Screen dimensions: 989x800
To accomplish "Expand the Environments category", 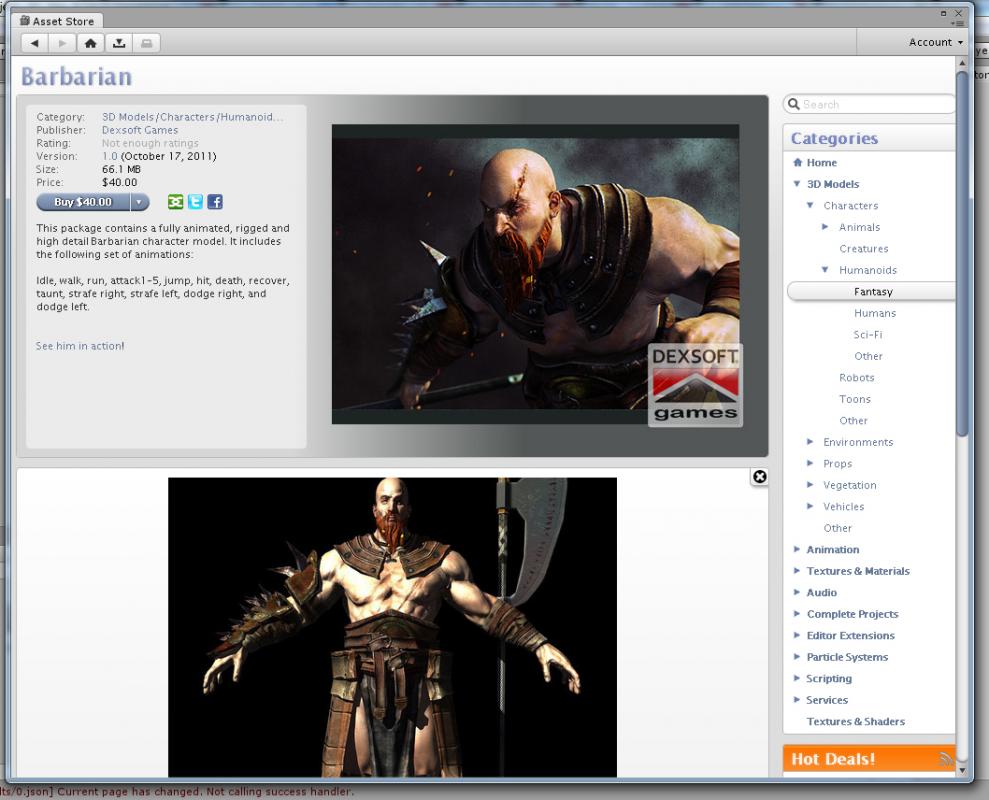I will (811, 442).
